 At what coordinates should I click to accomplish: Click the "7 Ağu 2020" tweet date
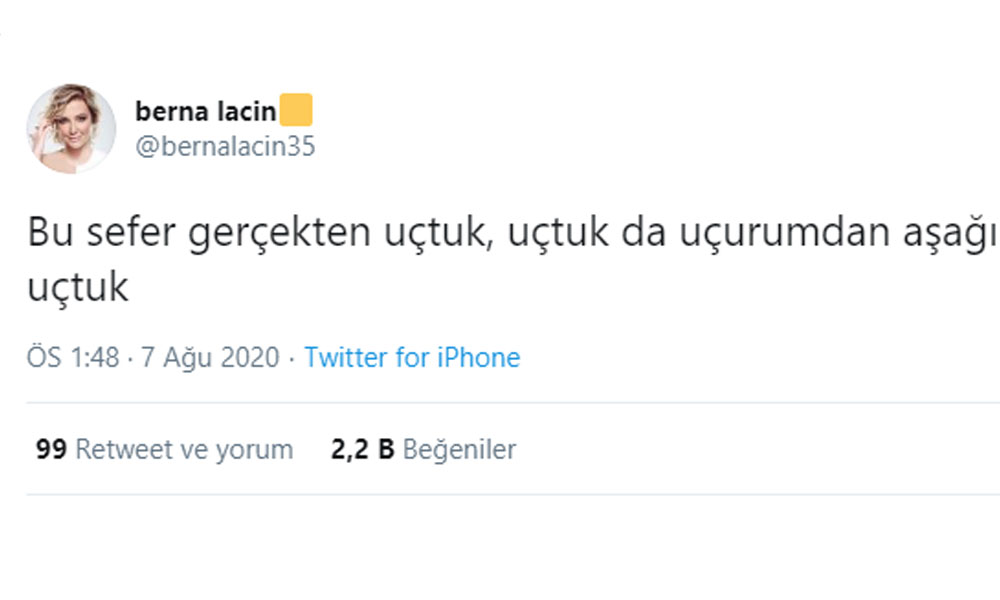(209, 357)
